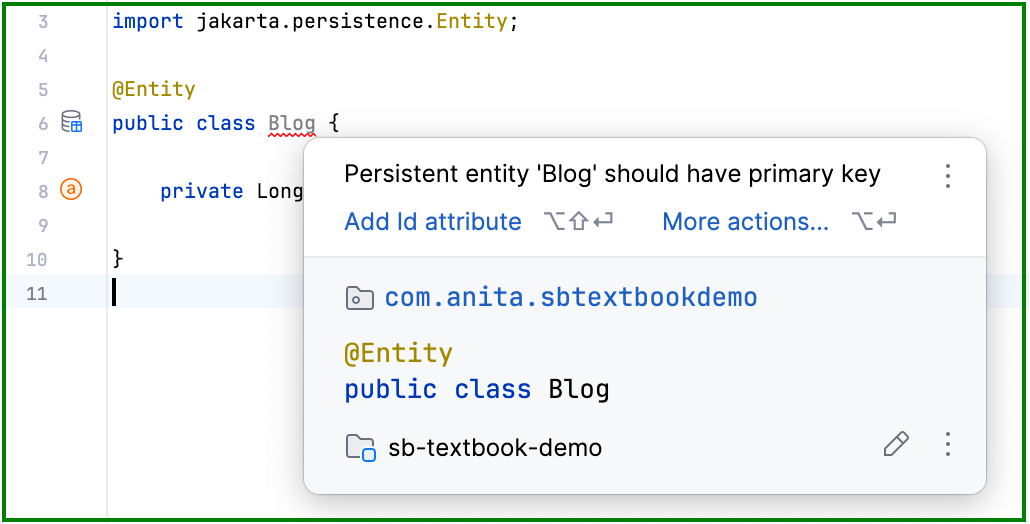Open the documentation popup more options
Screen dimensions: 1030x524
pyautogui.click(x=947, y=445)
